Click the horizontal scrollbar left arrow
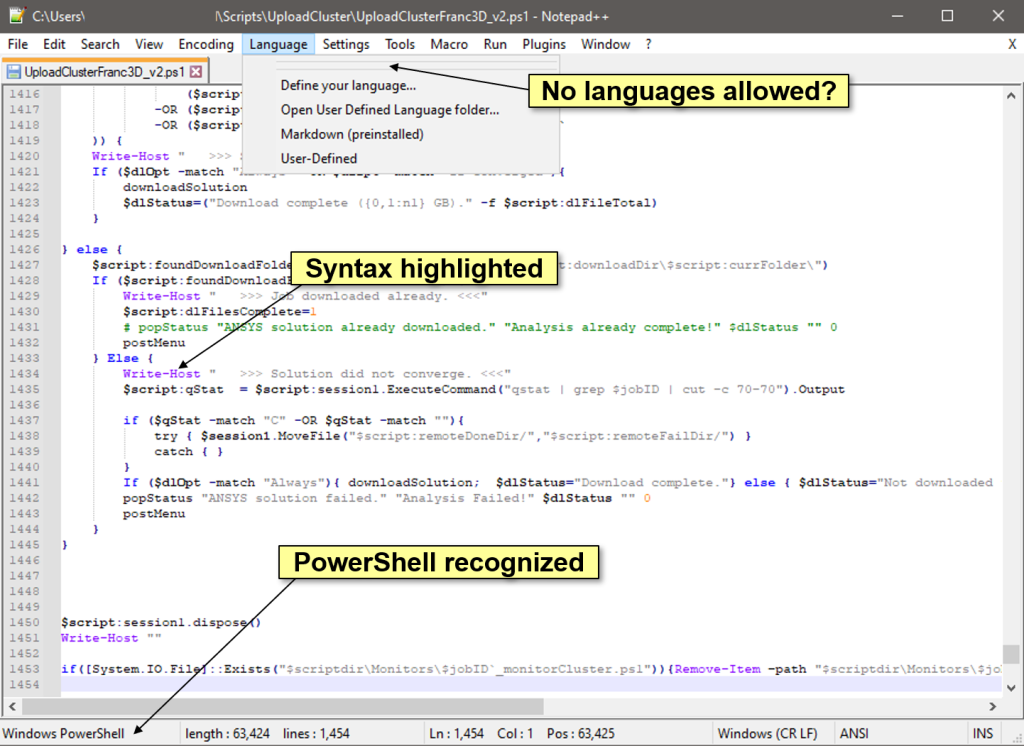Image resolution: width=1024 pixels, height=746 pixels. click(12, 706)
